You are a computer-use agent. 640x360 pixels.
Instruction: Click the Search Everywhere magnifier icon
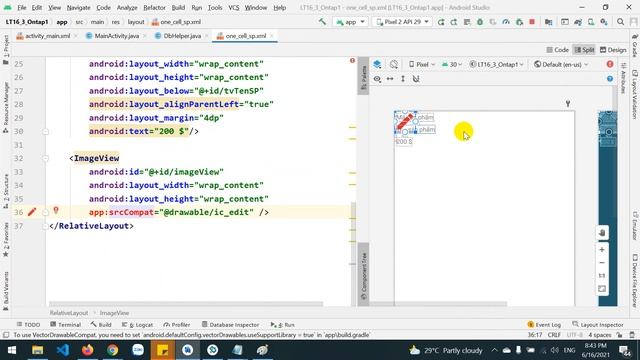pos(620,22)
